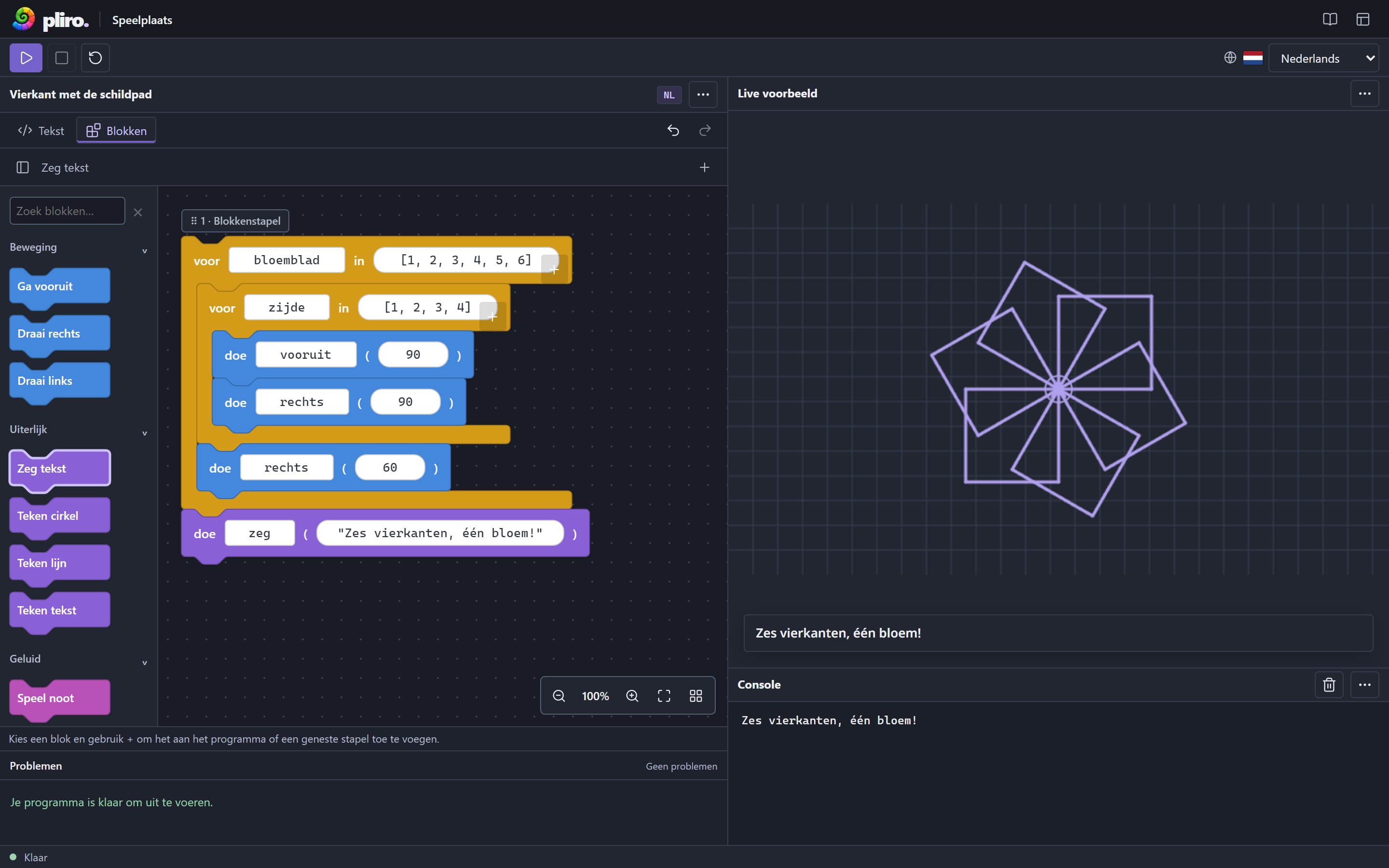Select the Teken lijn block
Screen dimensions: 1389x868
click(60, 563)
